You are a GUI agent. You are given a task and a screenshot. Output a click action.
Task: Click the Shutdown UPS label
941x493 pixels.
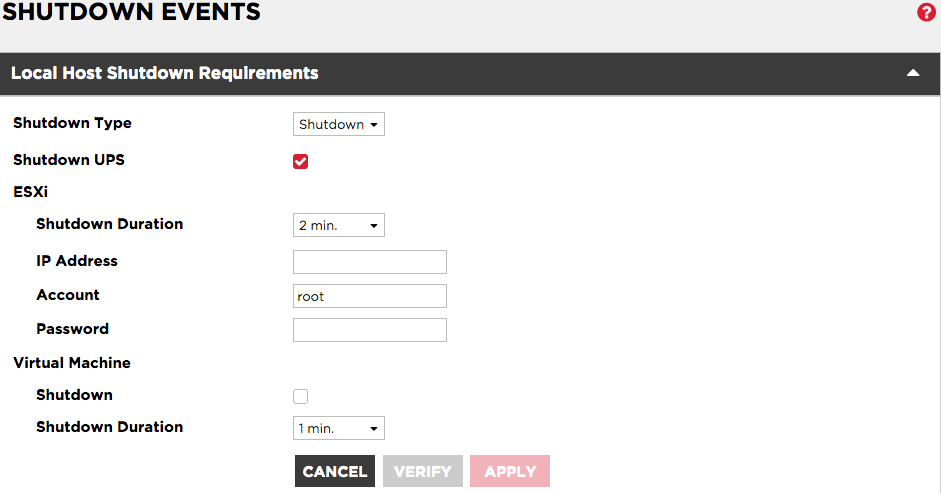[x=69, y=160]
